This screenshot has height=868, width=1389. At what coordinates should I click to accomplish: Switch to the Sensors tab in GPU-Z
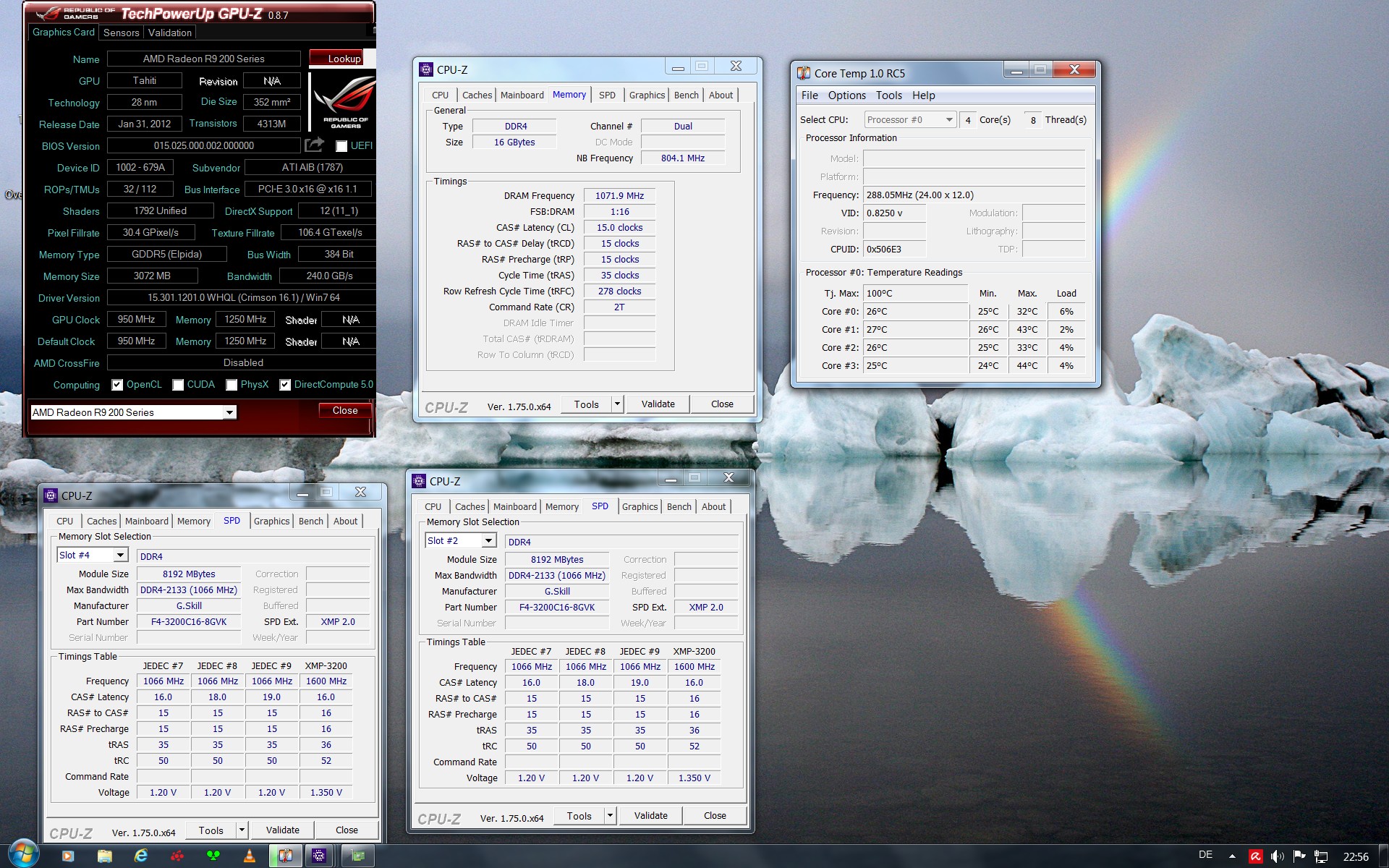[x=121, y=33]
